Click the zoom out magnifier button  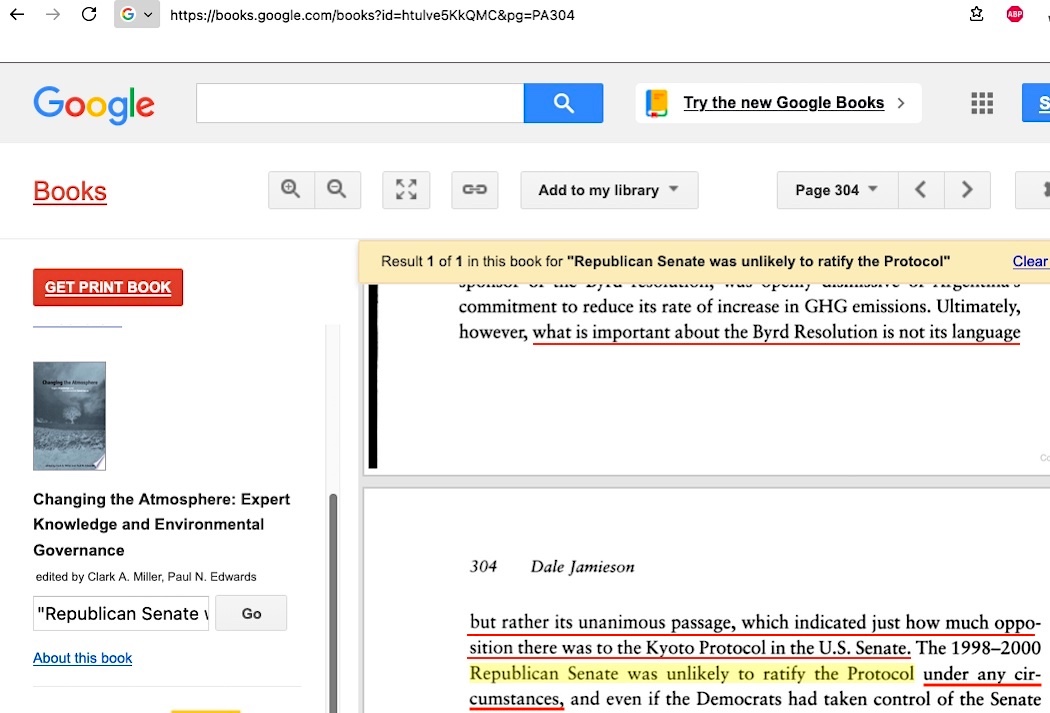(337, 190)
